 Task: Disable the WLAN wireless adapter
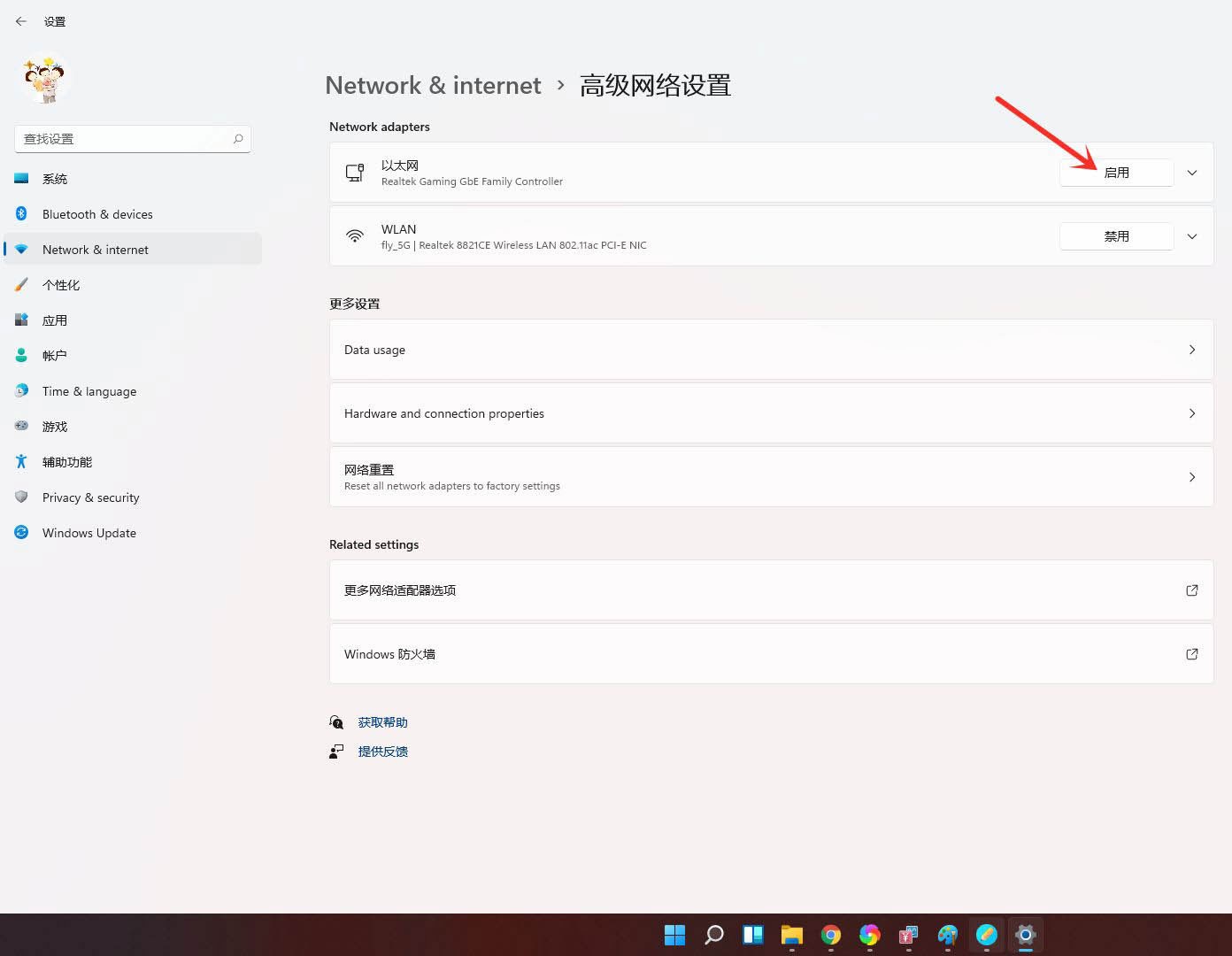pyautogui.click(x=1116, y=235)
